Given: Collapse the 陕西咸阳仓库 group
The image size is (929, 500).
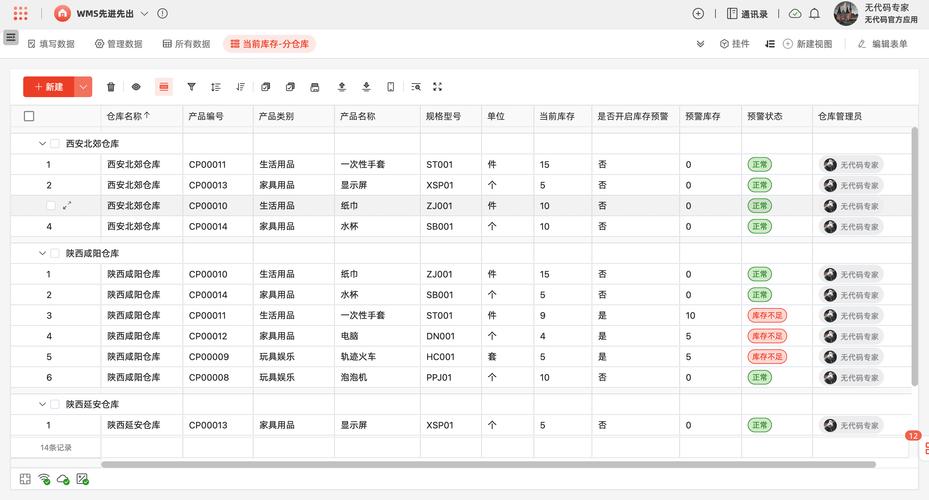Looking at the screenshot, I should click(x=42, y=253).
